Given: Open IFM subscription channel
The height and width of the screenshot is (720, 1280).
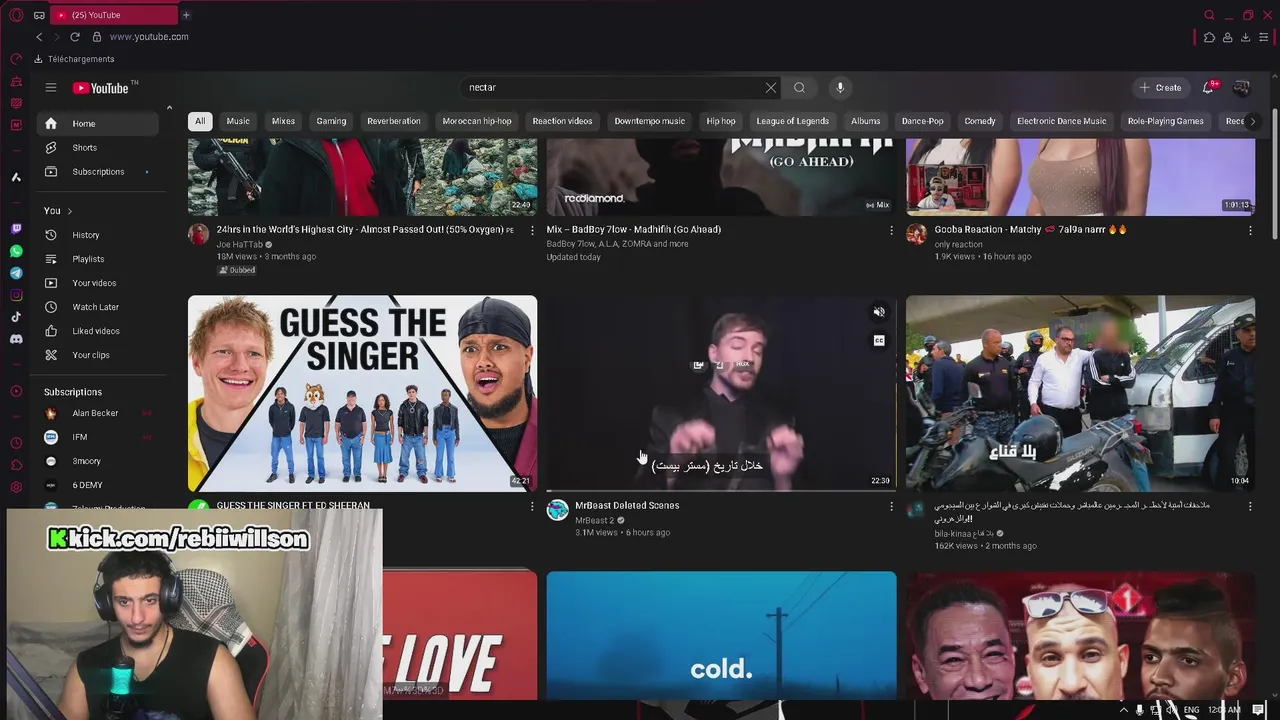Looking at the screenshot, I should 98,437.
